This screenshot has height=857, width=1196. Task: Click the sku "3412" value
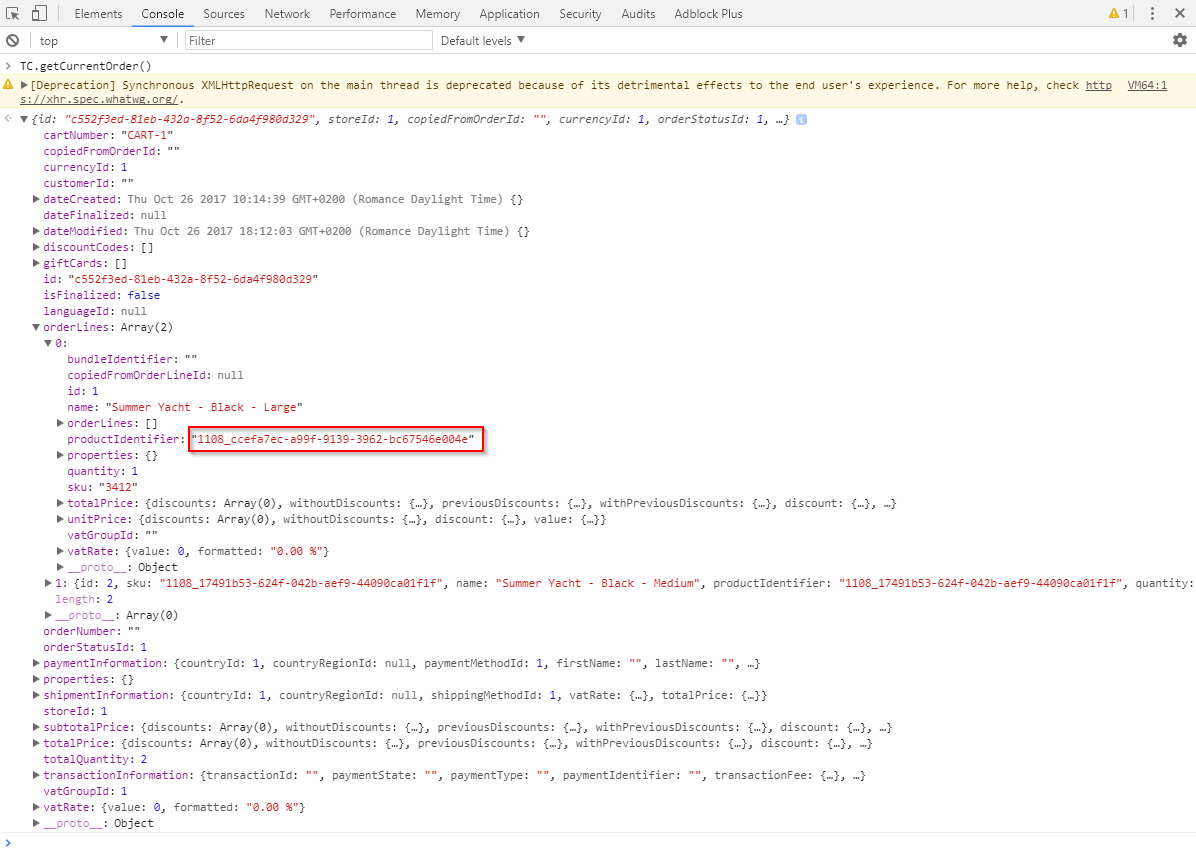click(118, 487)
